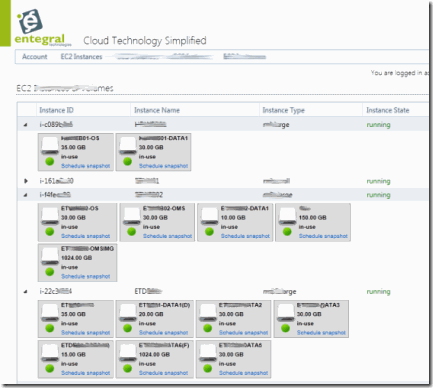Collapse the i-f4fe instance row
Image resolution: width=433 pixels, height=388 pixels.
coord(25,195)
